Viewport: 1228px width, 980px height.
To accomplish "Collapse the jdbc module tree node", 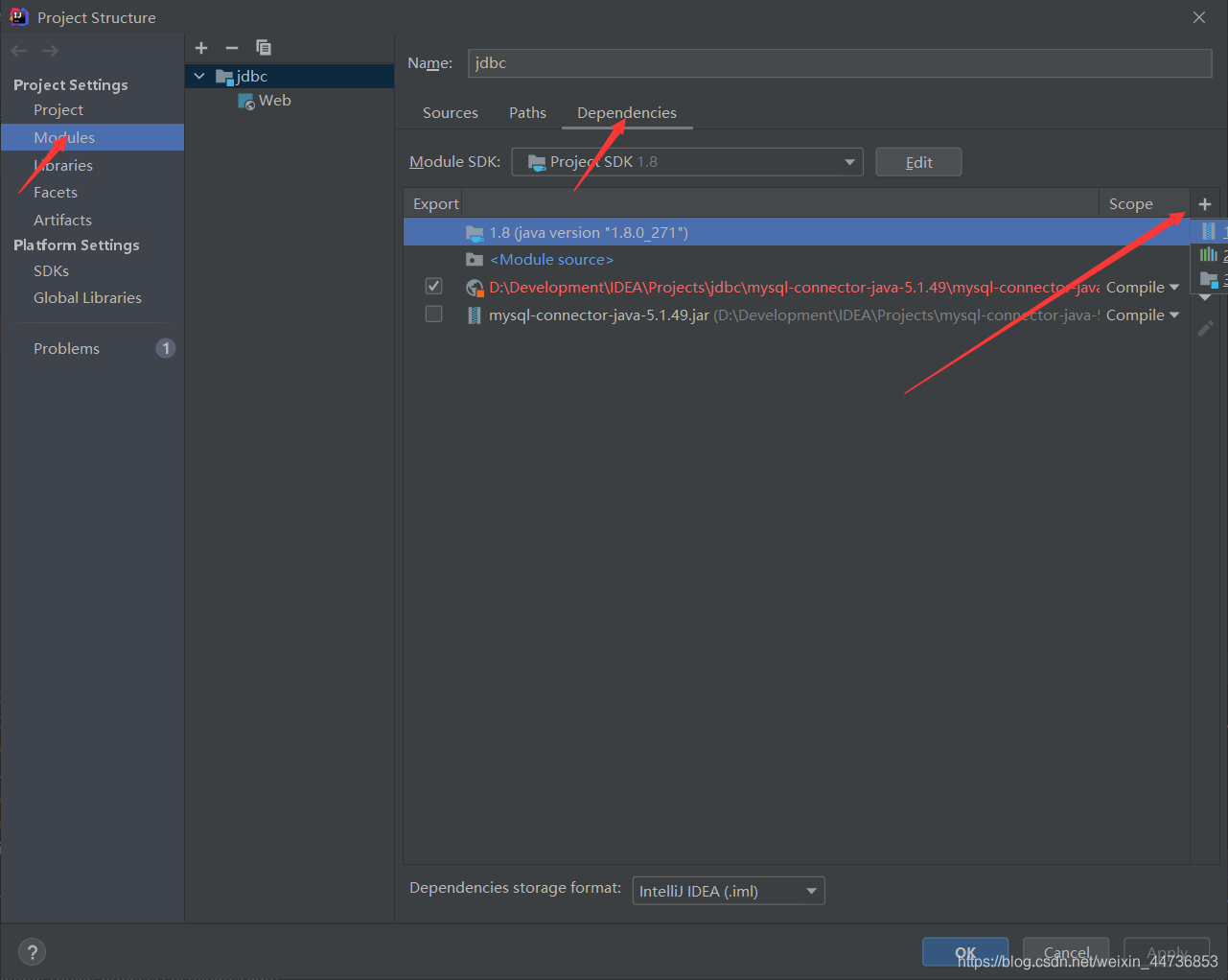I will (199, 76).
